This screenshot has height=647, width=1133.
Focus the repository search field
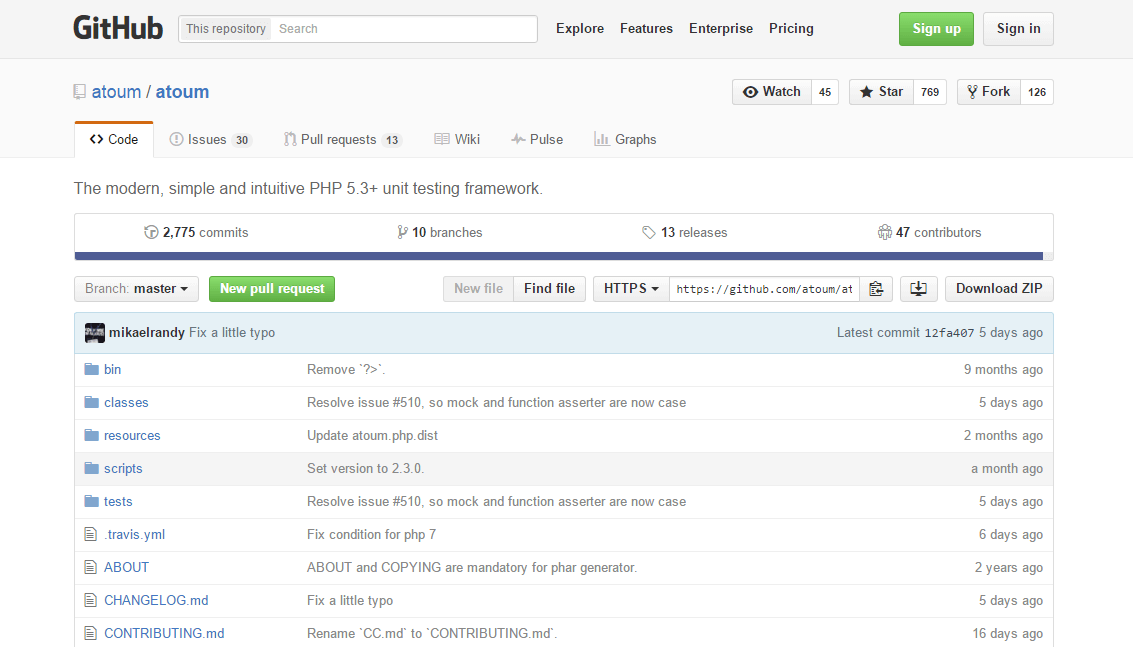(403, 29)
